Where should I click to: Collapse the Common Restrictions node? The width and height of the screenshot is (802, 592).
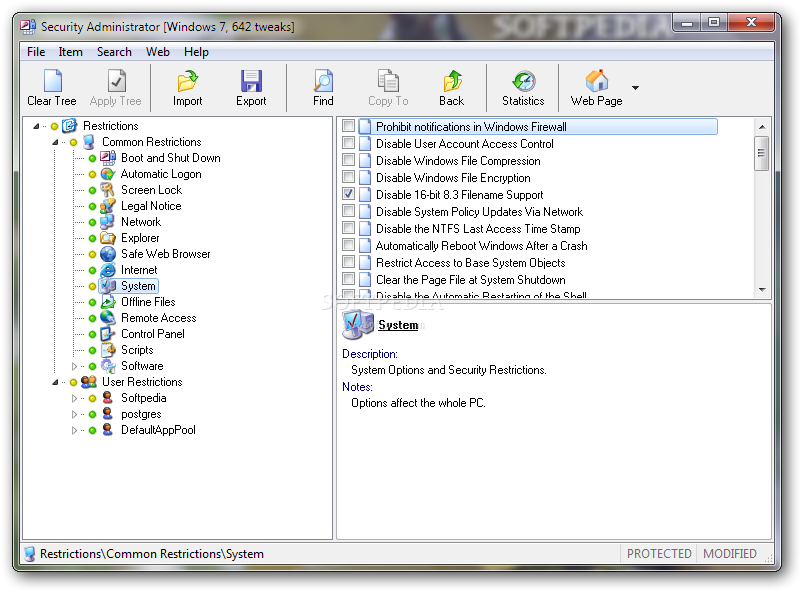point(55,142)
